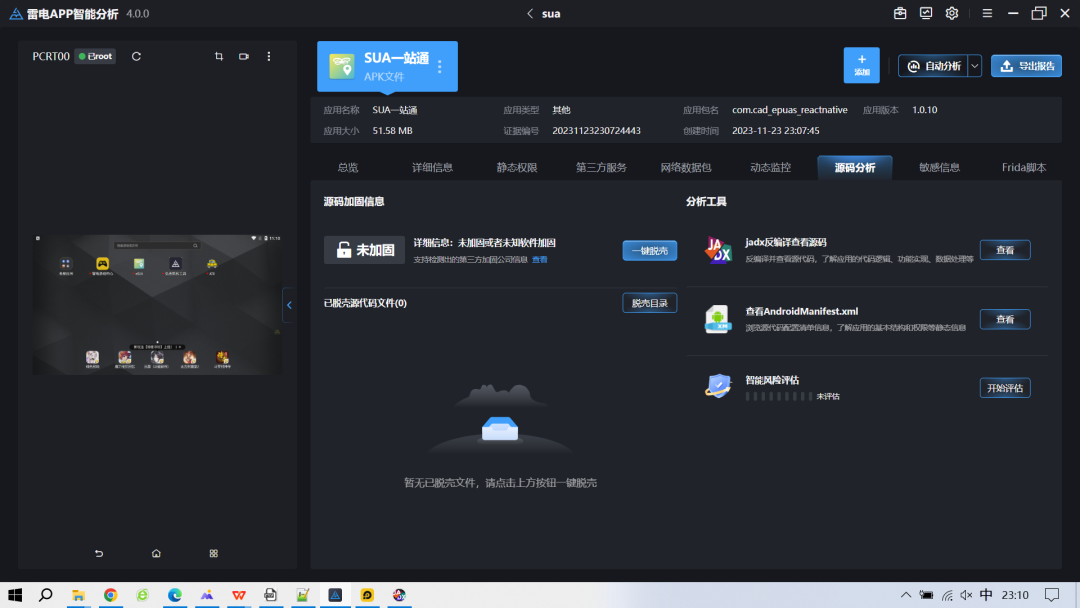Take a screenshot crop of the device
The height and width of the screenshot is (608, 1080).
coord(219,56)
